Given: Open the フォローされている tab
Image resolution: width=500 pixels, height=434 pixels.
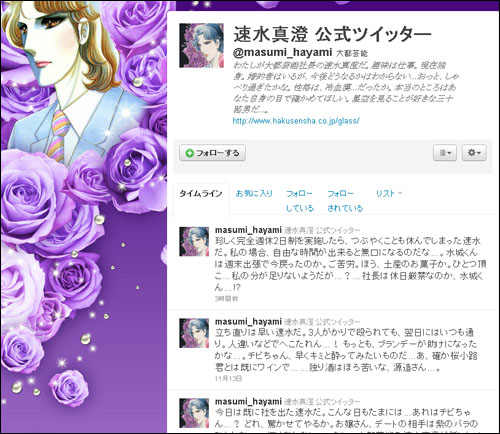Looking at the screenshot, I should (345, 201).
